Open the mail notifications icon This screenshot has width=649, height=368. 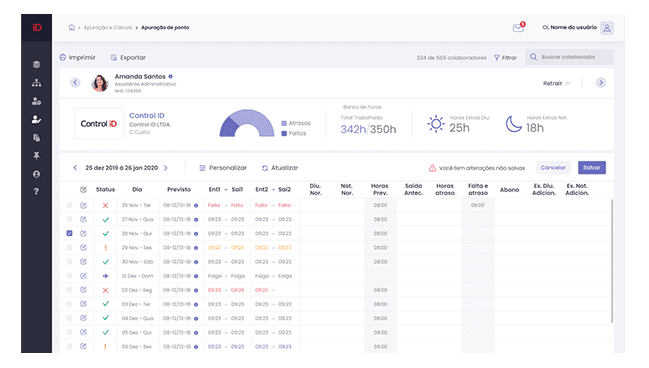(518, 27)
